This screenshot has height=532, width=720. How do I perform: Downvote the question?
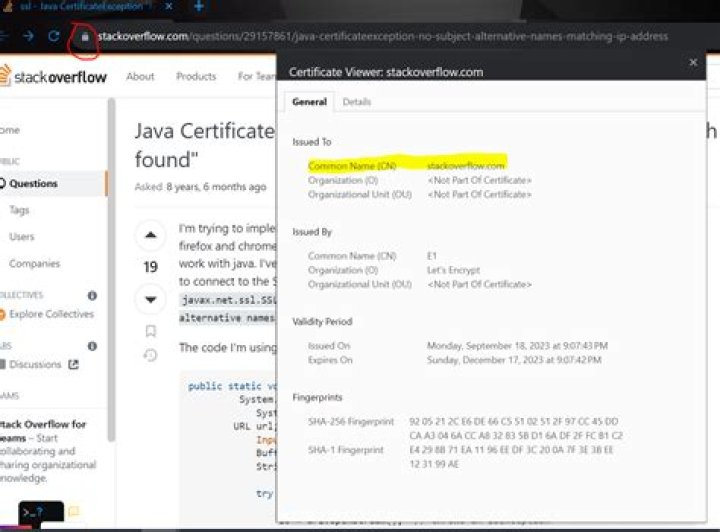point(151,300)
